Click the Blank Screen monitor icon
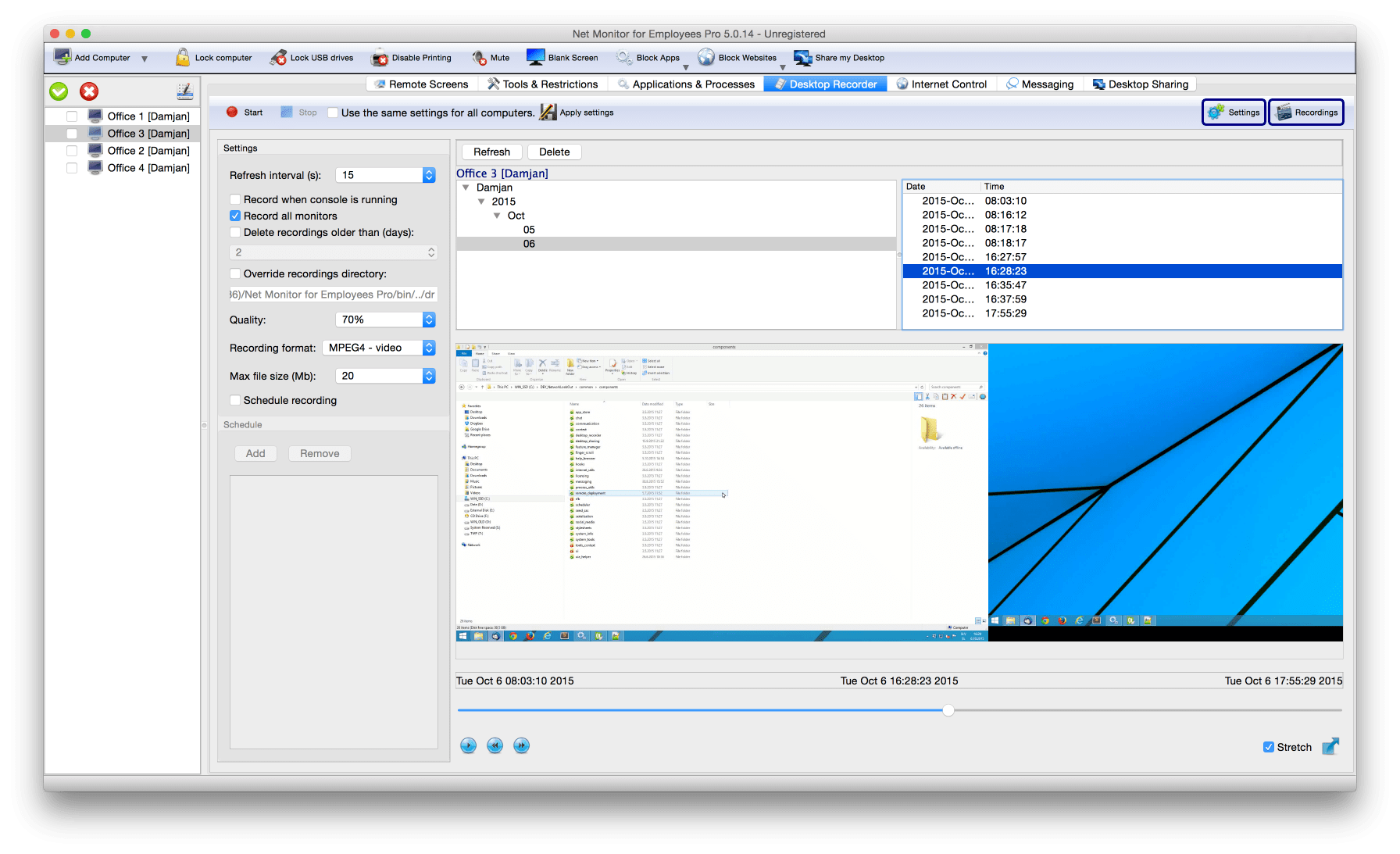Image resolution: width=1400 pixels, height=854 pixels. (535, 58)
